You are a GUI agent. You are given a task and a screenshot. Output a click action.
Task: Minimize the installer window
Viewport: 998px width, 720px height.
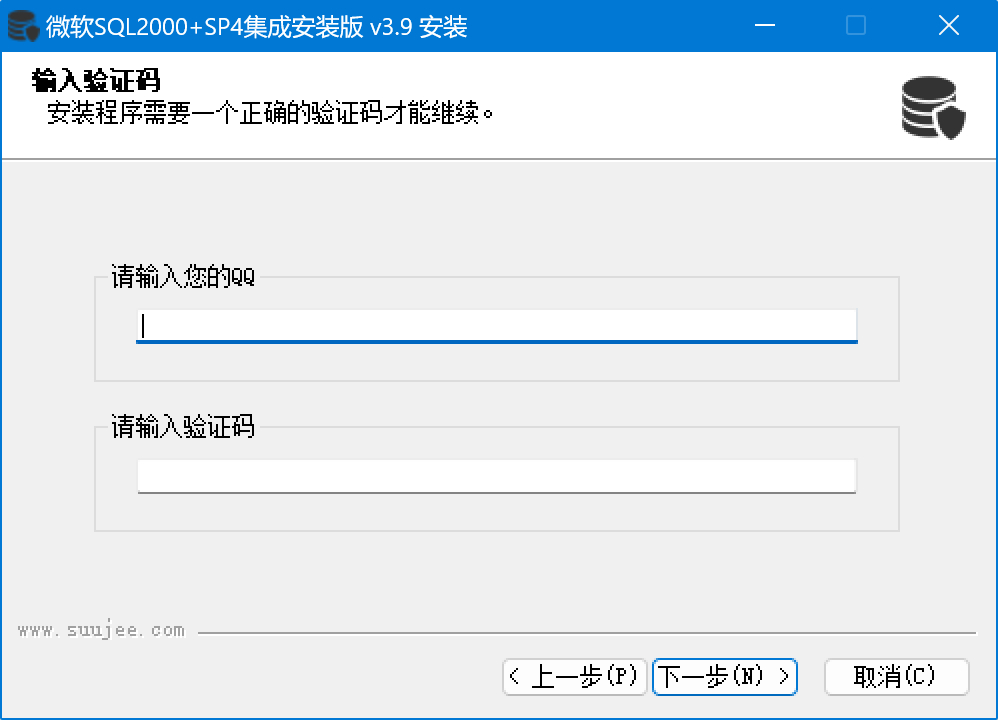[764, 25]
